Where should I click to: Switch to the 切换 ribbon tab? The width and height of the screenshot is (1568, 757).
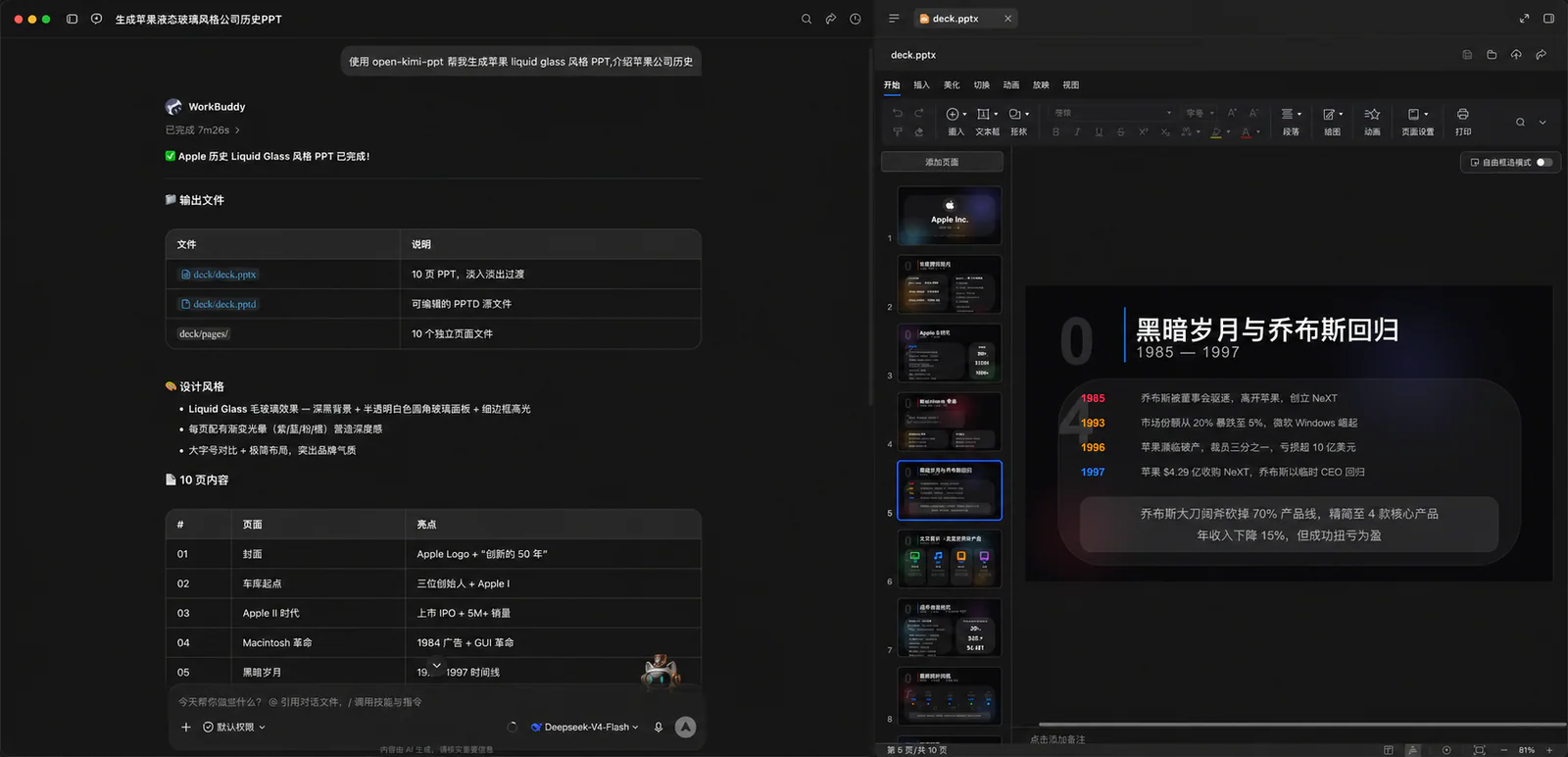[981, 85]
